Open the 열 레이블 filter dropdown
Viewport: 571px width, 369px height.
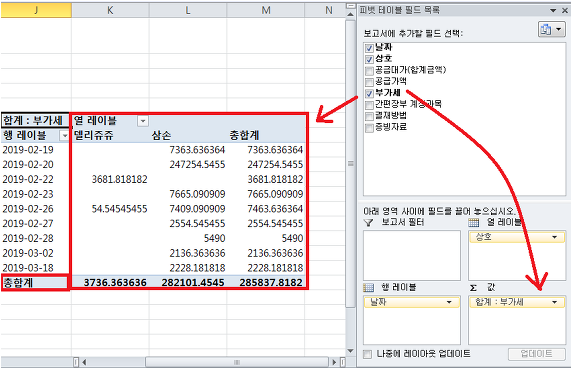(143, 121)
